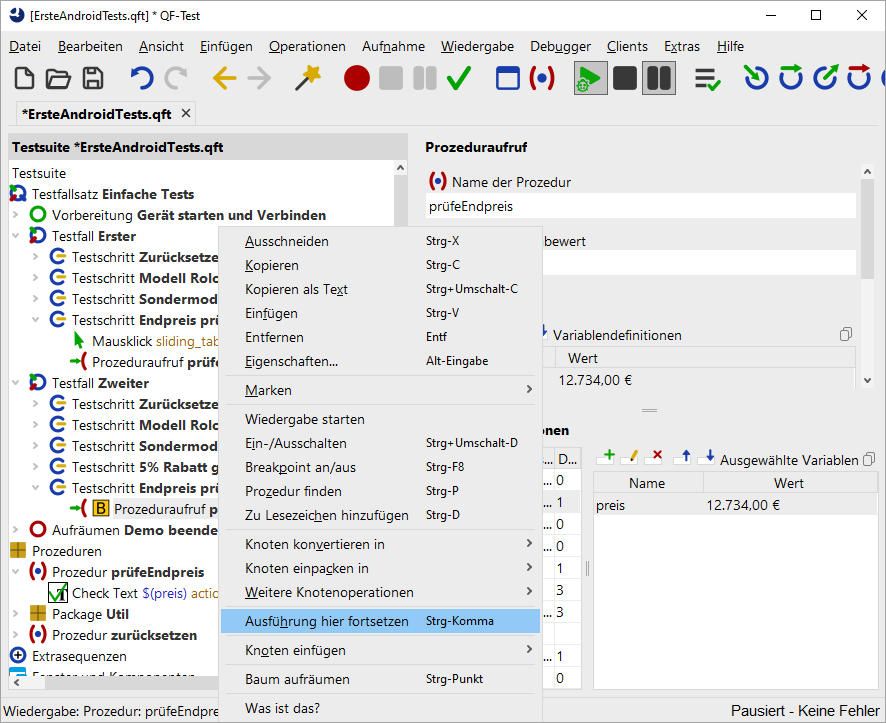Choose Ein-/Ausschalten in context menu
Viewport: 886px width, 723px height.
[296, 443]
